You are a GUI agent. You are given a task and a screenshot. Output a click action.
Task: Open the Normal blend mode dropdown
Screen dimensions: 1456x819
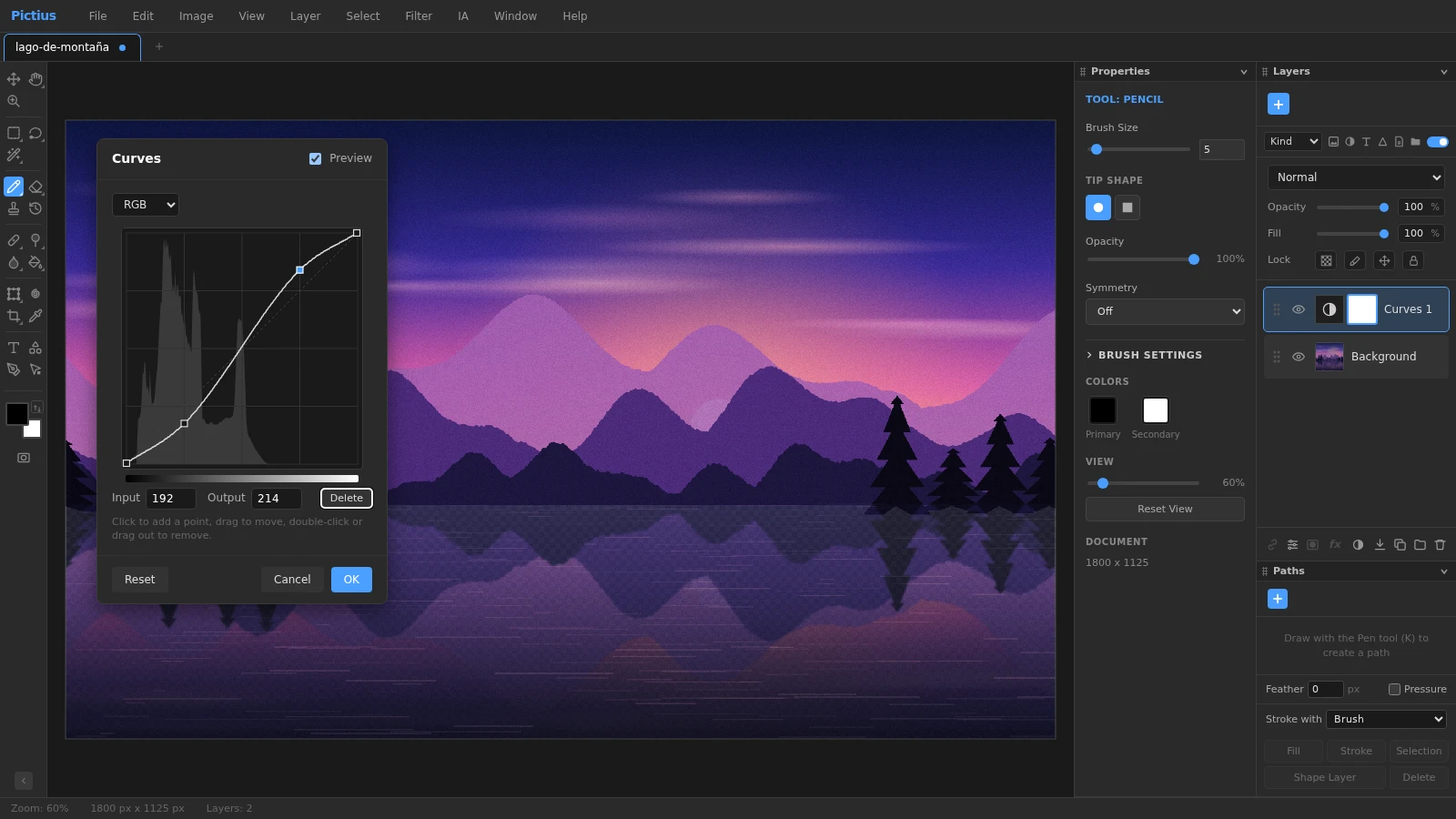point(1356,177)
